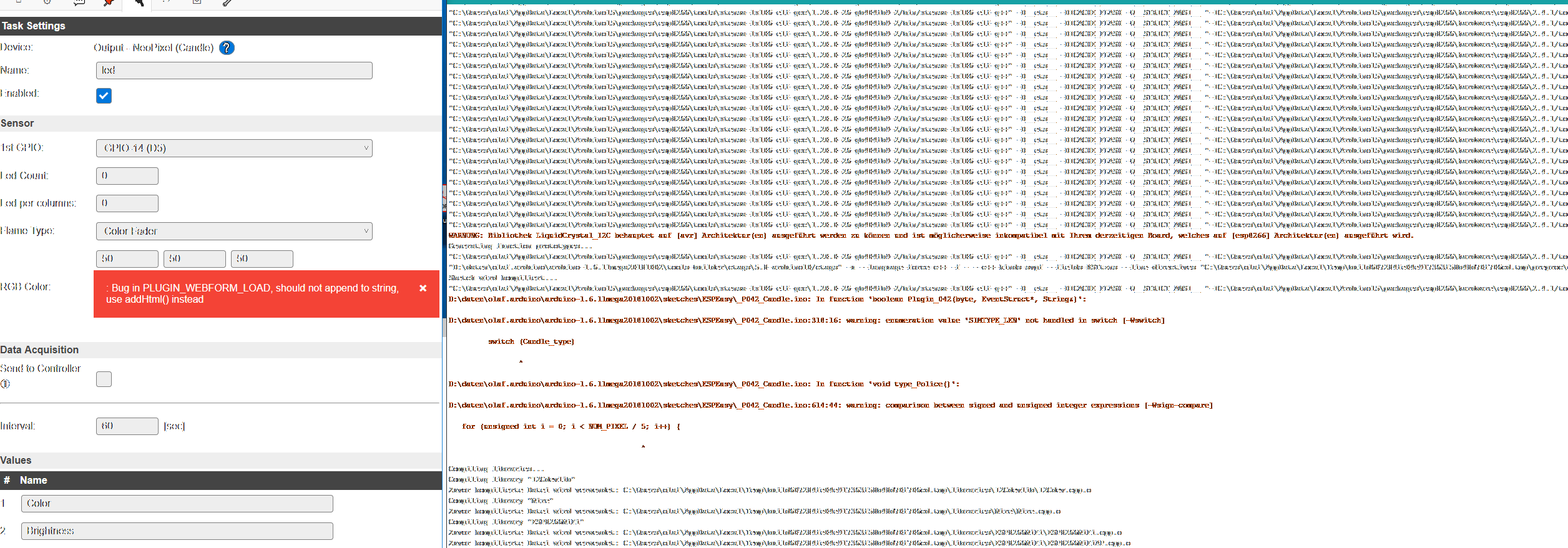Edit value name field 'Color'
Image resolution: width=1568 pixels, height=548 pixels.
tap(177, 504)
